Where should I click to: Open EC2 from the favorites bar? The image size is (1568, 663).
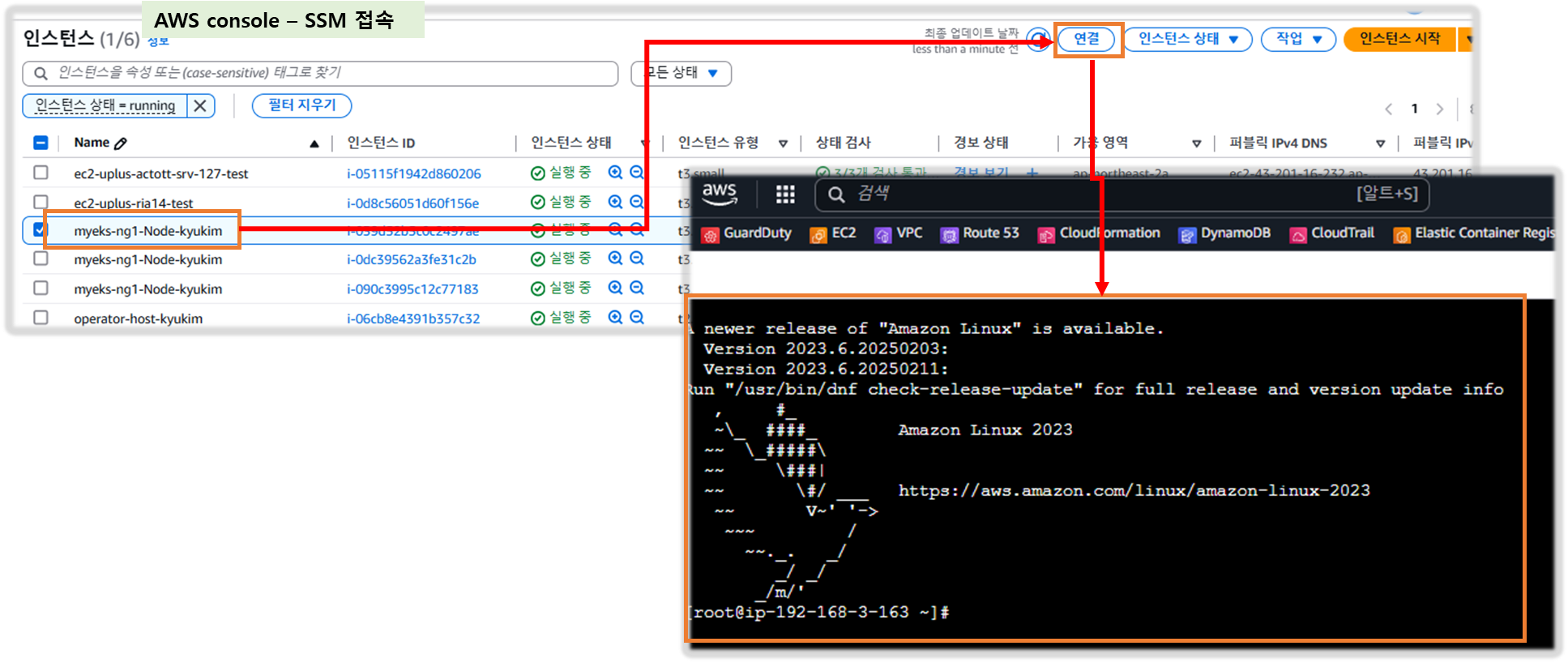[833, 233]
